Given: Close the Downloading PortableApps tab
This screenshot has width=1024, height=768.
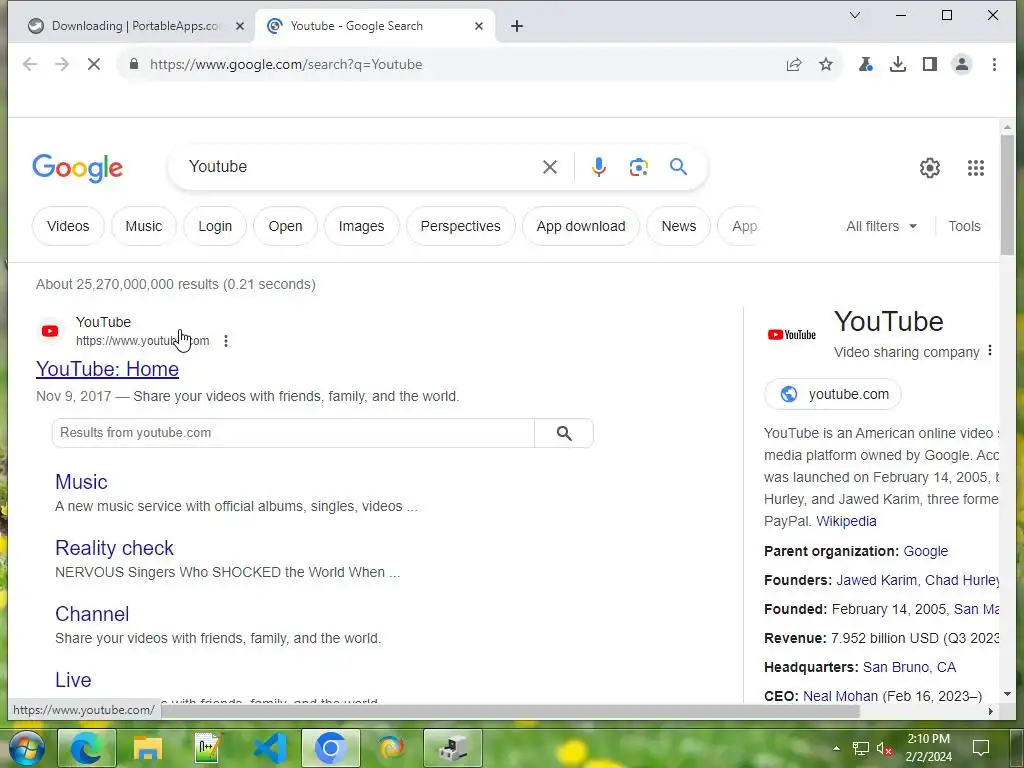Looking at the screenshot, I should 240,26.
